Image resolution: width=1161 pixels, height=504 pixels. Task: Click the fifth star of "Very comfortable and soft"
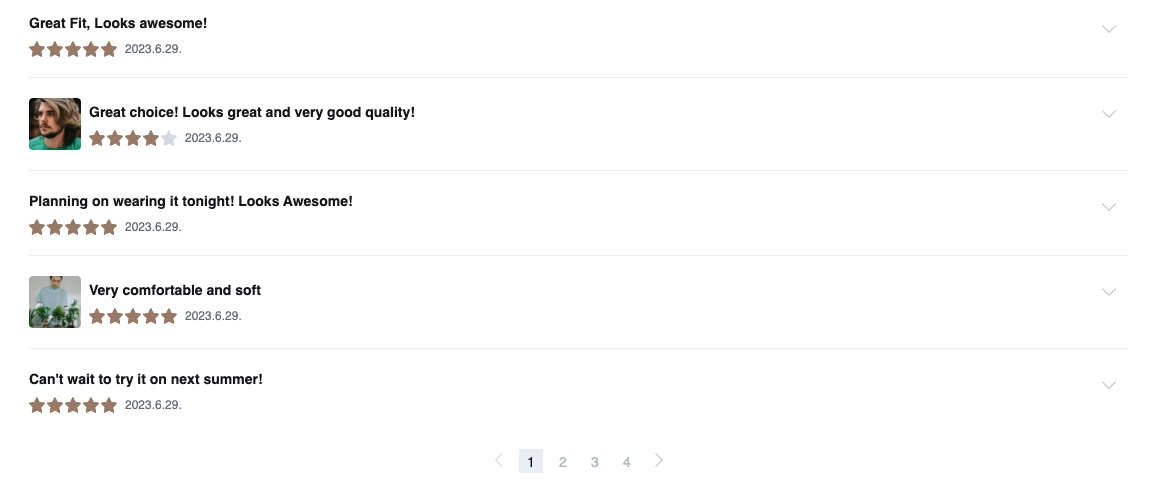(169, 316)
